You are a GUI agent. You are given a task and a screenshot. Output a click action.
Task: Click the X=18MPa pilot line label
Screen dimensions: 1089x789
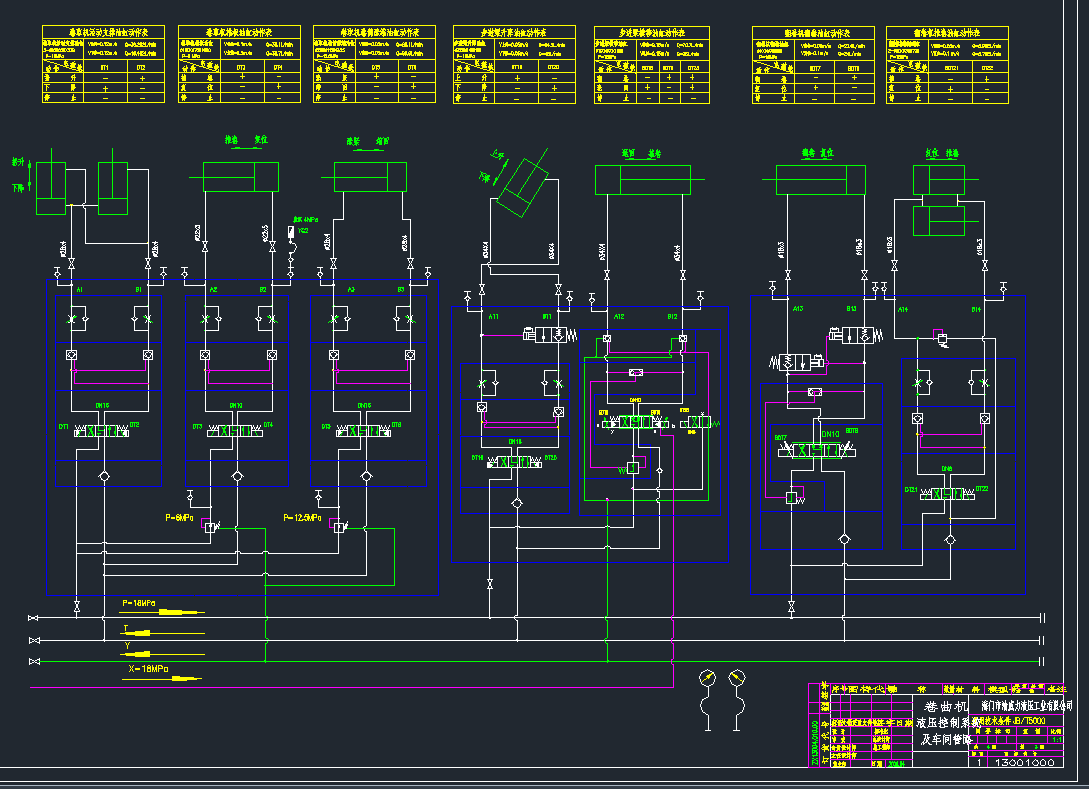click(150, 668)
